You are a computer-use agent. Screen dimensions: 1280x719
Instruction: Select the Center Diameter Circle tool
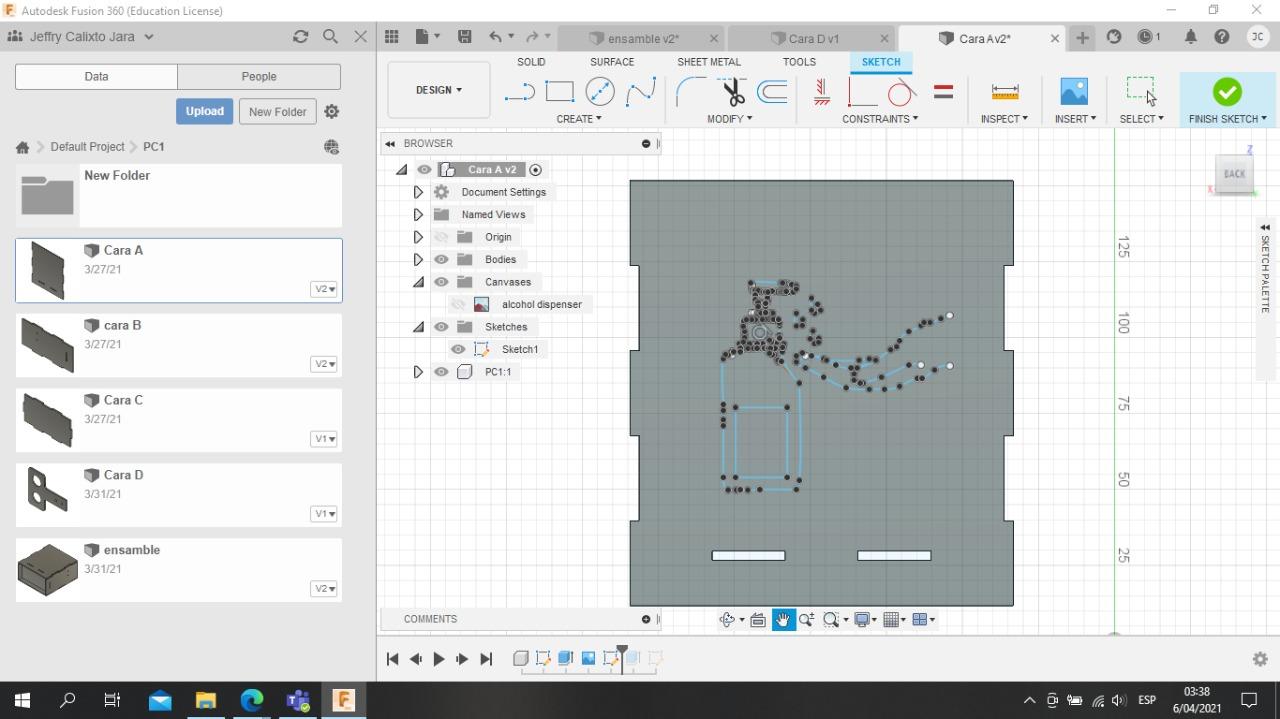coord(600,92)
